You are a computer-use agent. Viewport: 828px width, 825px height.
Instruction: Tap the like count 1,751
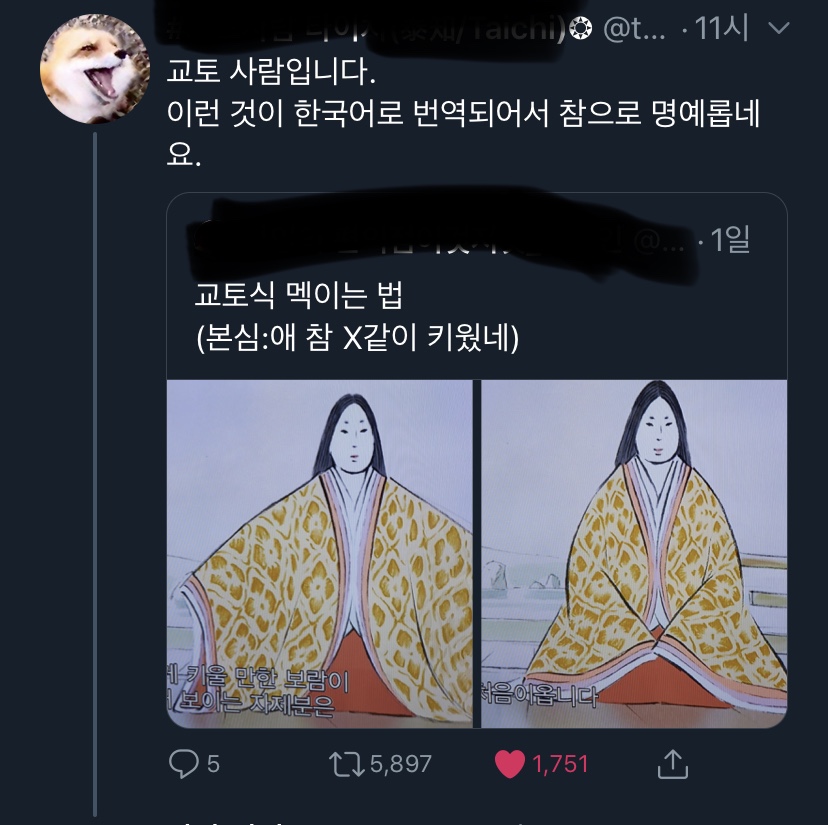pyautogui.click(x=560, y=765)
